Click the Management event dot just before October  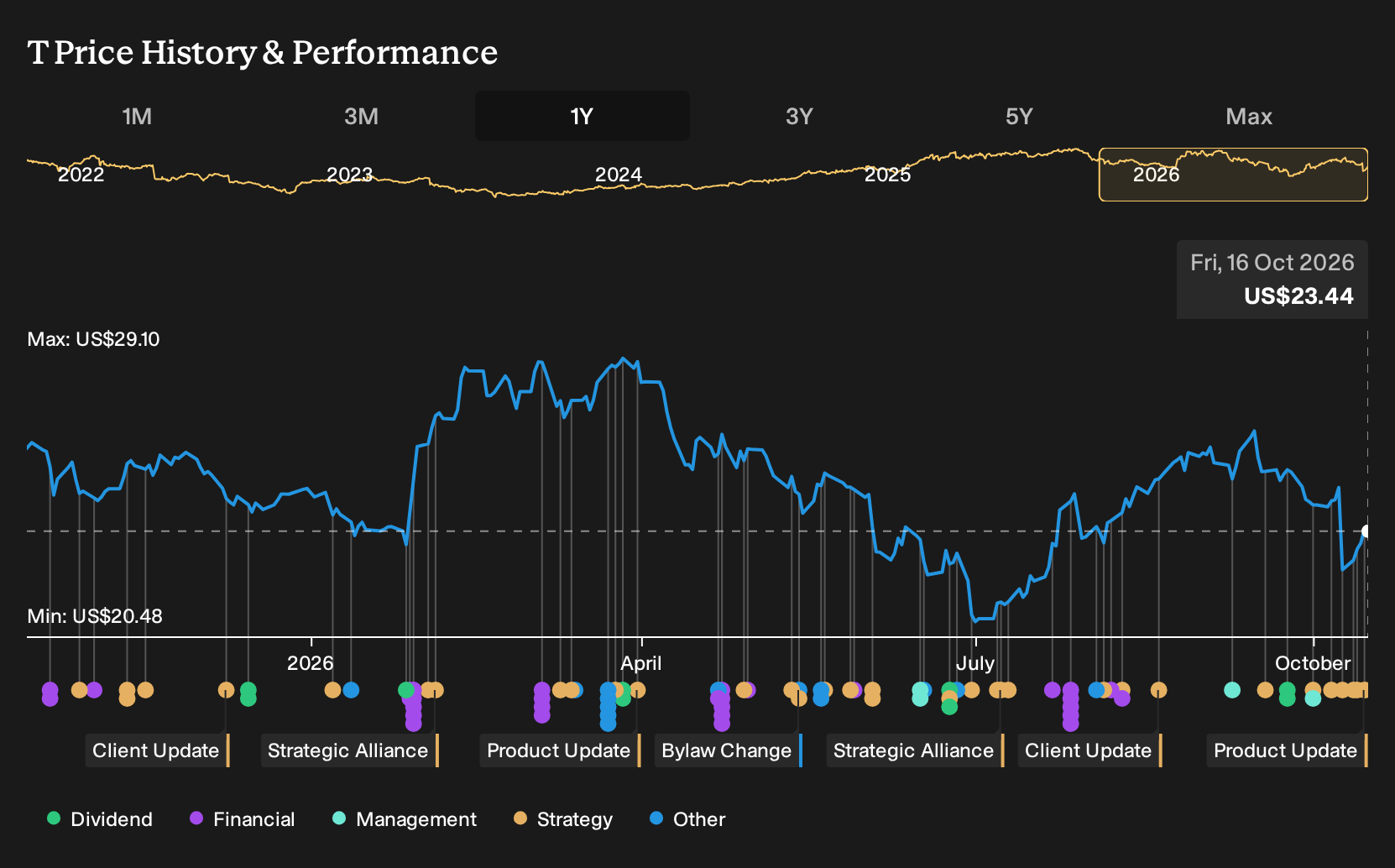point(1232,690)
